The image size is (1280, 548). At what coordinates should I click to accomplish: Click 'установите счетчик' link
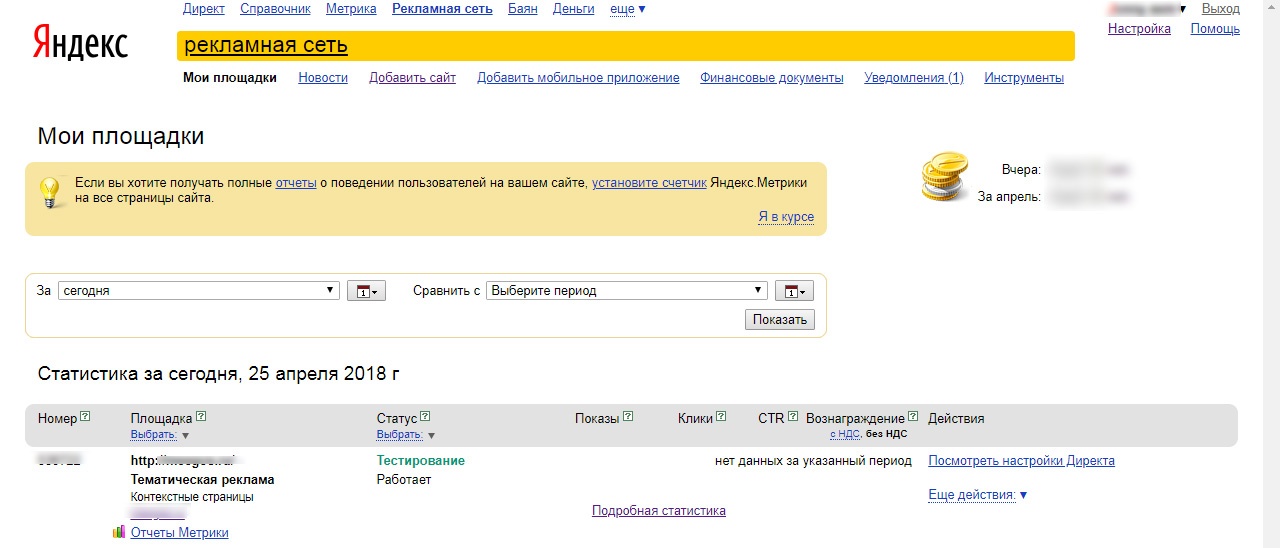point(649,183)
